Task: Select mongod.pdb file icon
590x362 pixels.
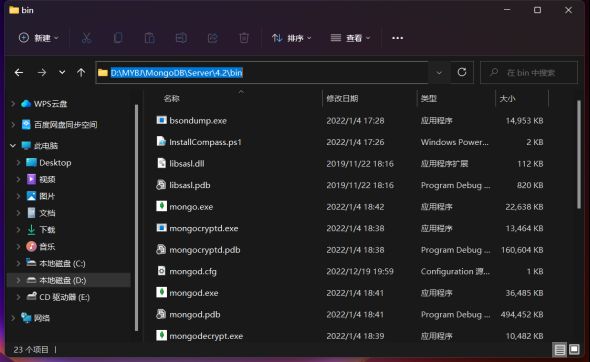Action: click(x=161, y=314)
